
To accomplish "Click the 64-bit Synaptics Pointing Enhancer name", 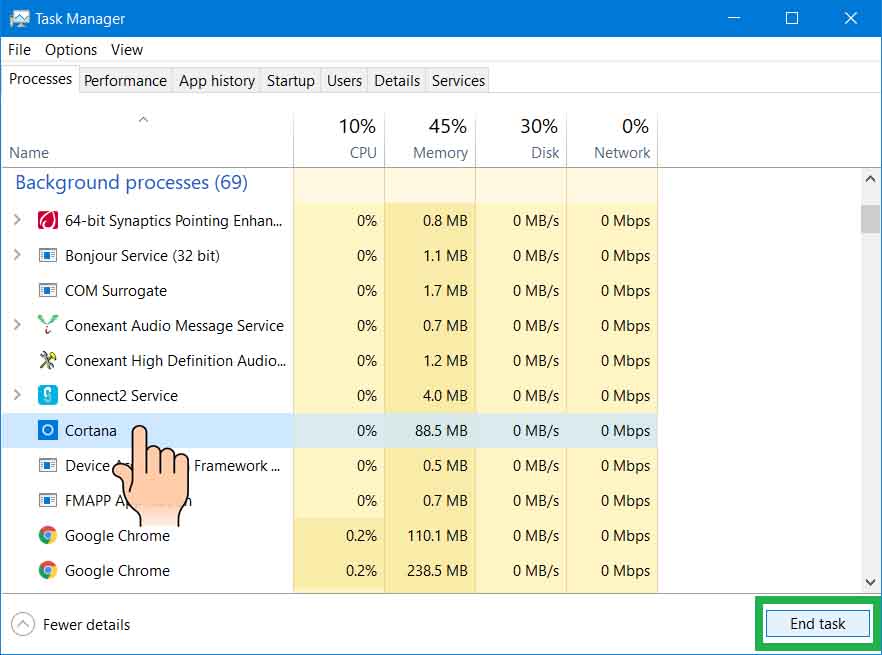I will (x=174, y=221).
